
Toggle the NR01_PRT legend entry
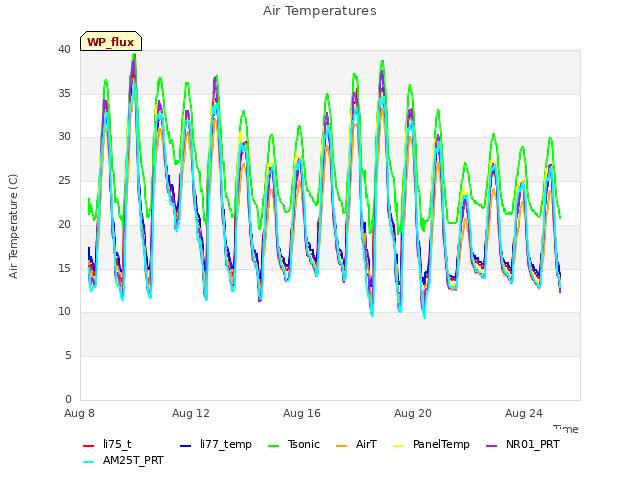[523, 444]
